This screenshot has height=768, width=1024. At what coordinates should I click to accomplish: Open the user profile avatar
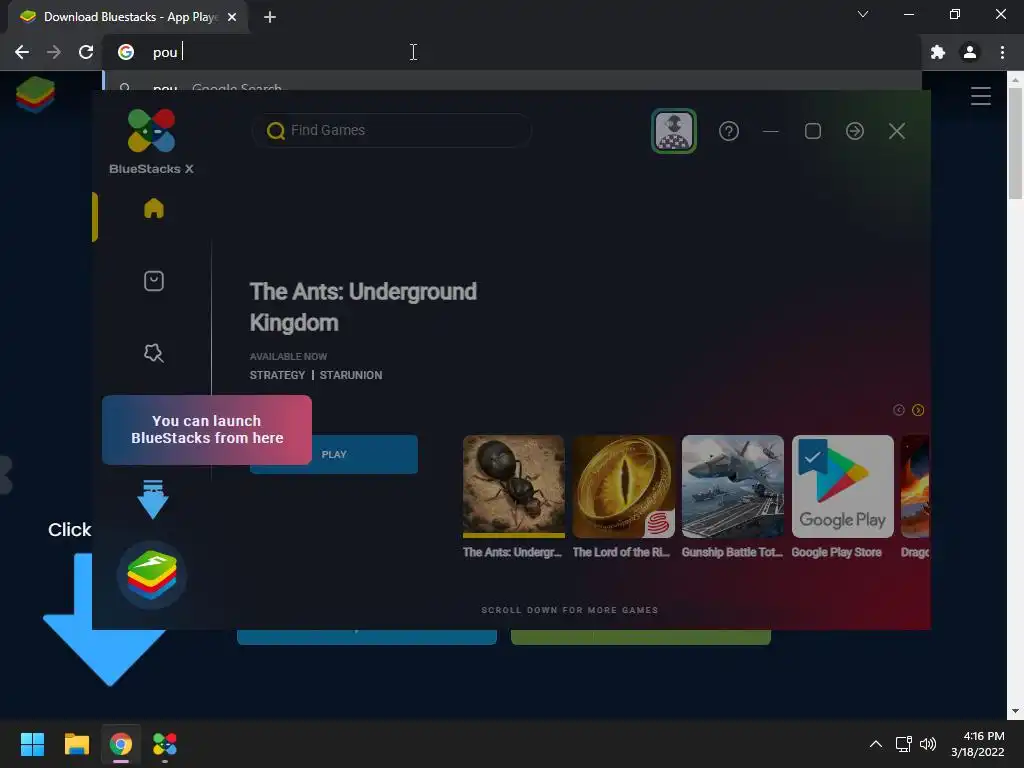pos(674,131)
